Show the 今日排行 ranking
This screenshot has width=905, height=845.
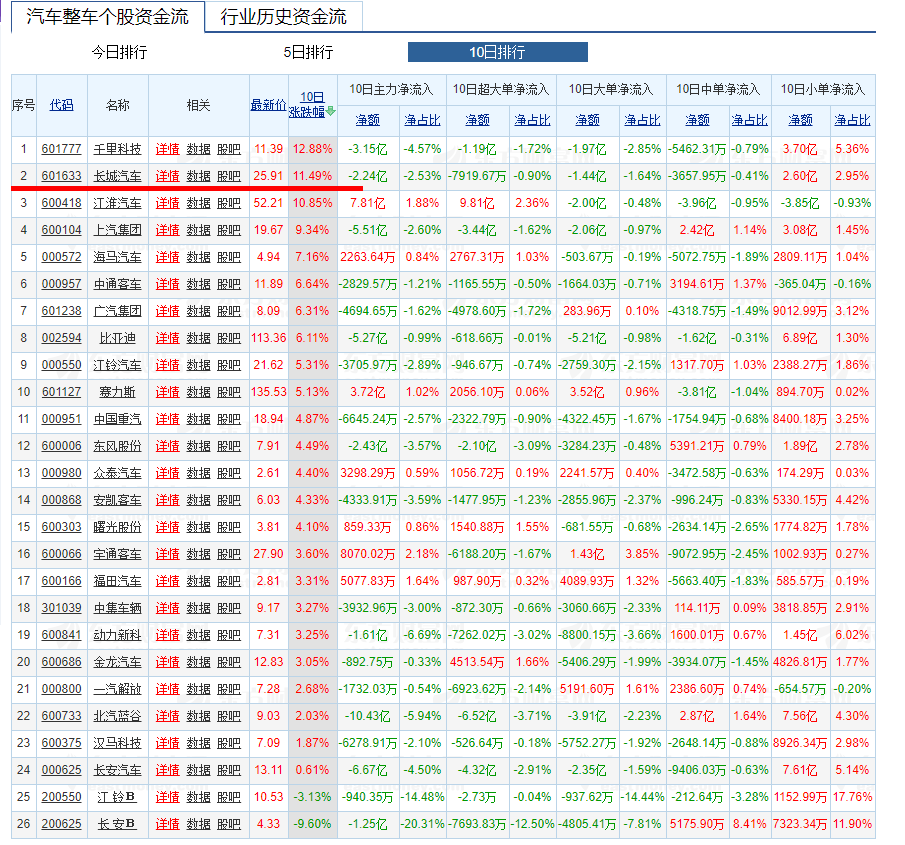(119, 53)
